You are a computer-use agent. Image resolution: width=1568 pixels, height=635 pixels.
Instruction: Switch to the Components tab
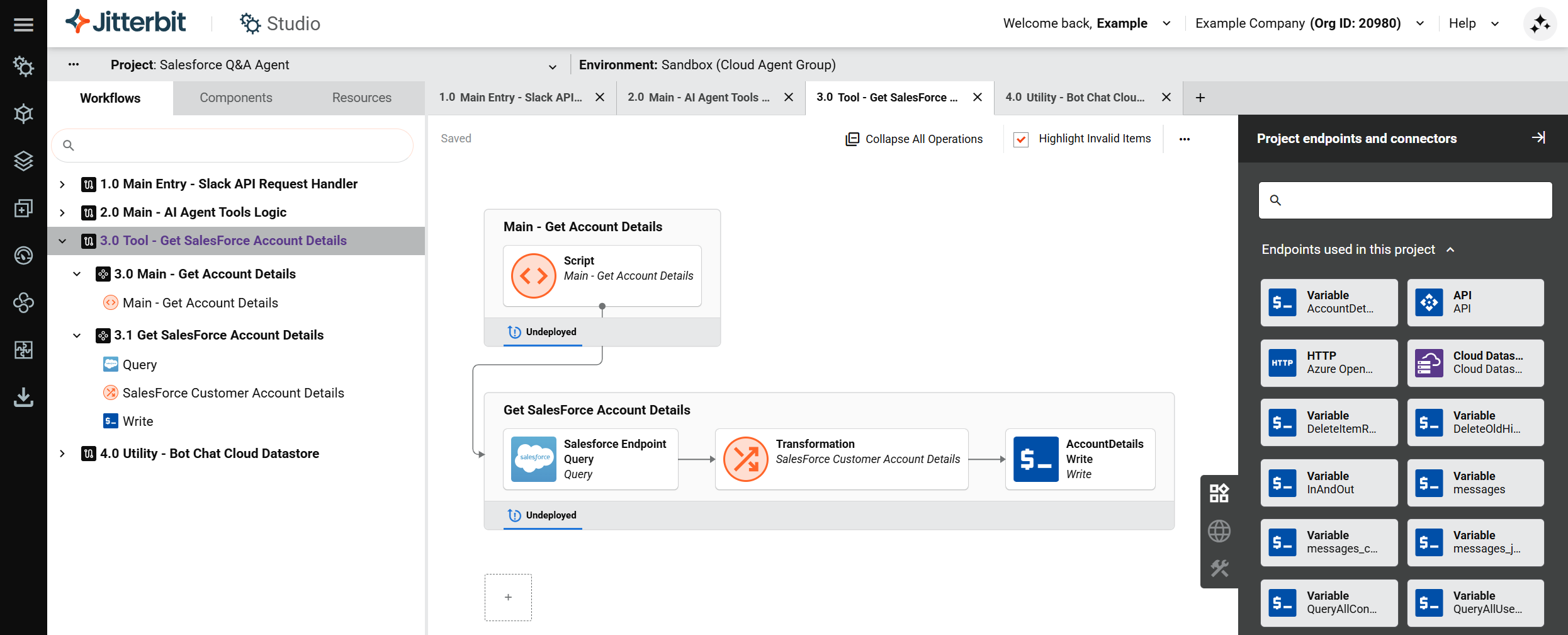pyautogui.click(x=235, y=98)
